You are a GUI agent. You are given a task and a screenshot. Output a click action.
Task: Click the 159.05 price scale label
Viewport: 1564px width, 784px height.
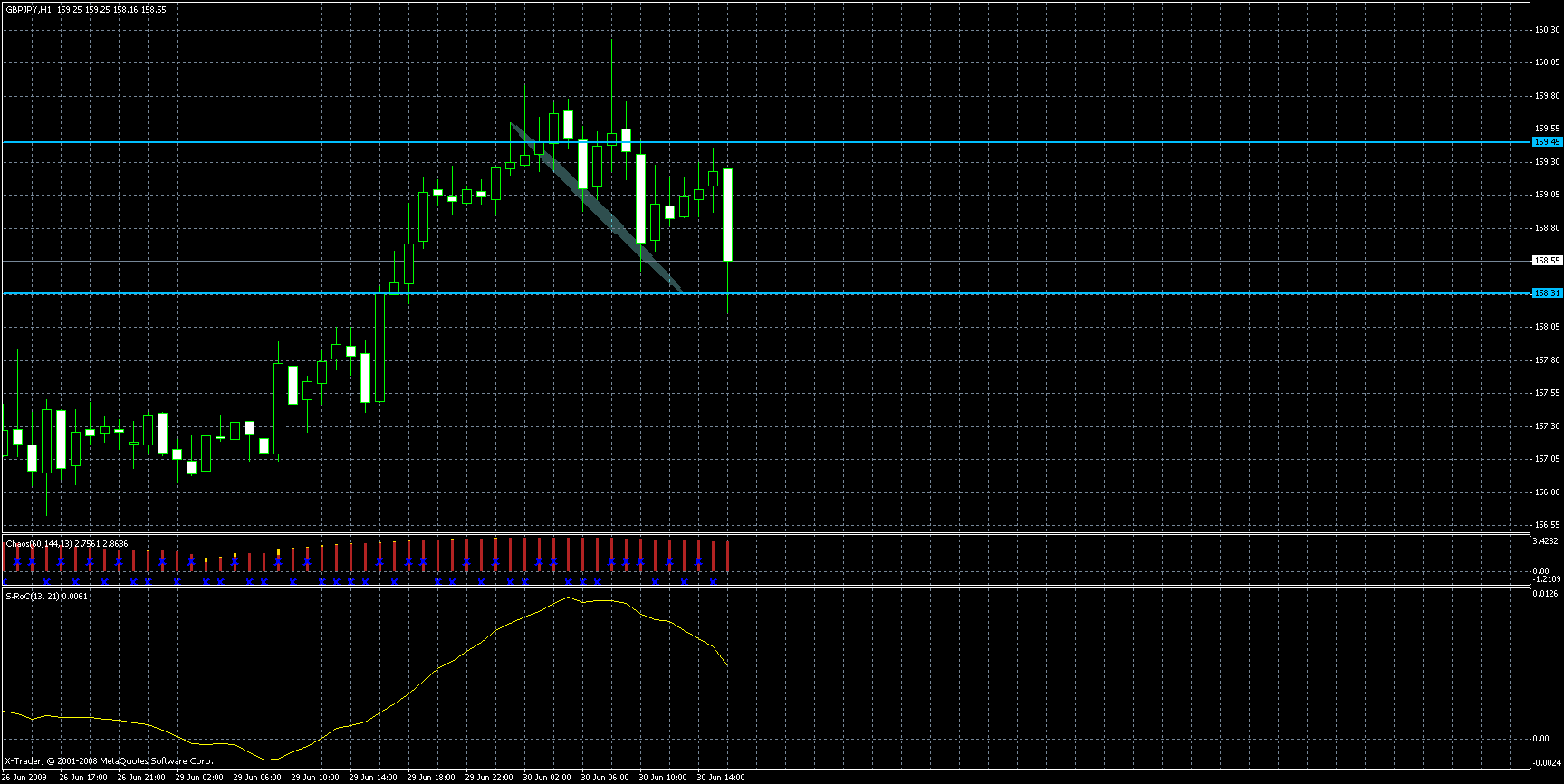(x=1547, y=195)
